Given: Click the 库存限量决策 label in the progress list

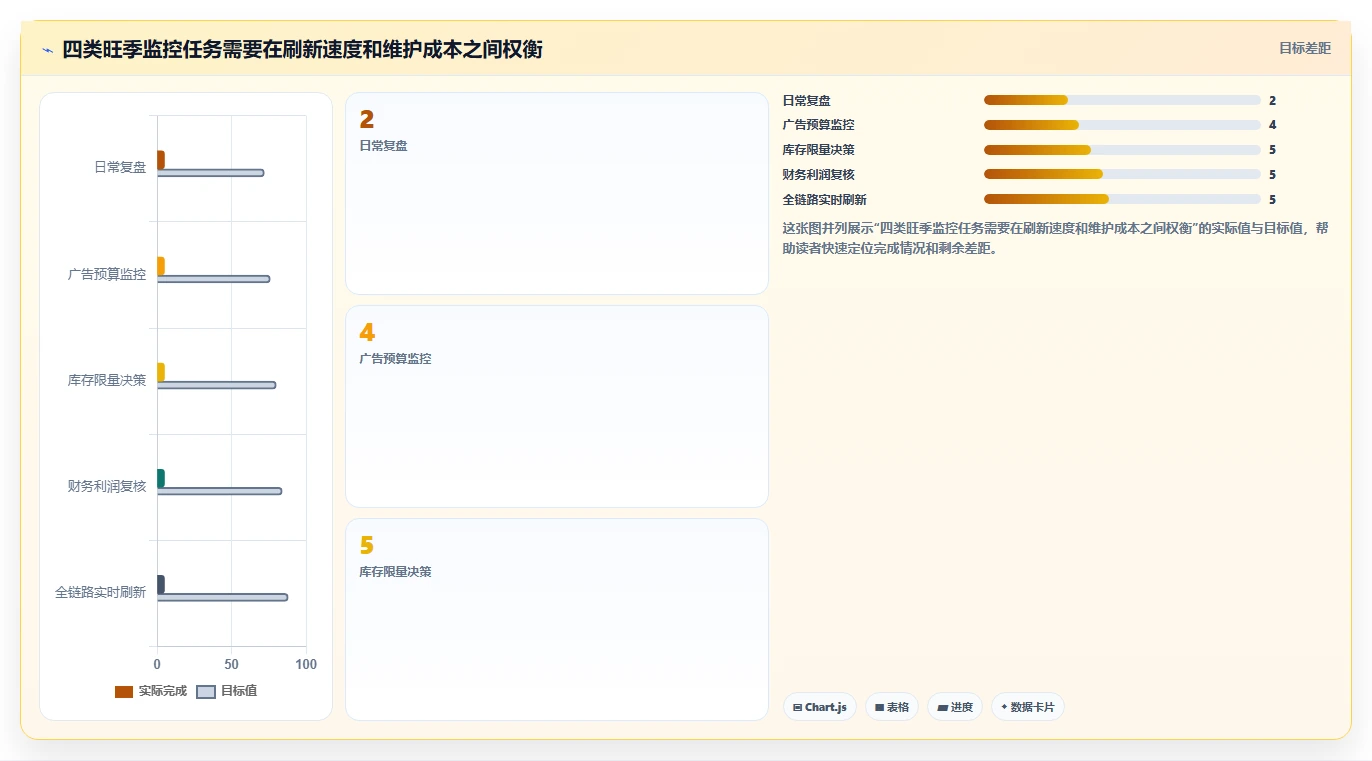Looking at the screenshot, I should tap(818, 150).
